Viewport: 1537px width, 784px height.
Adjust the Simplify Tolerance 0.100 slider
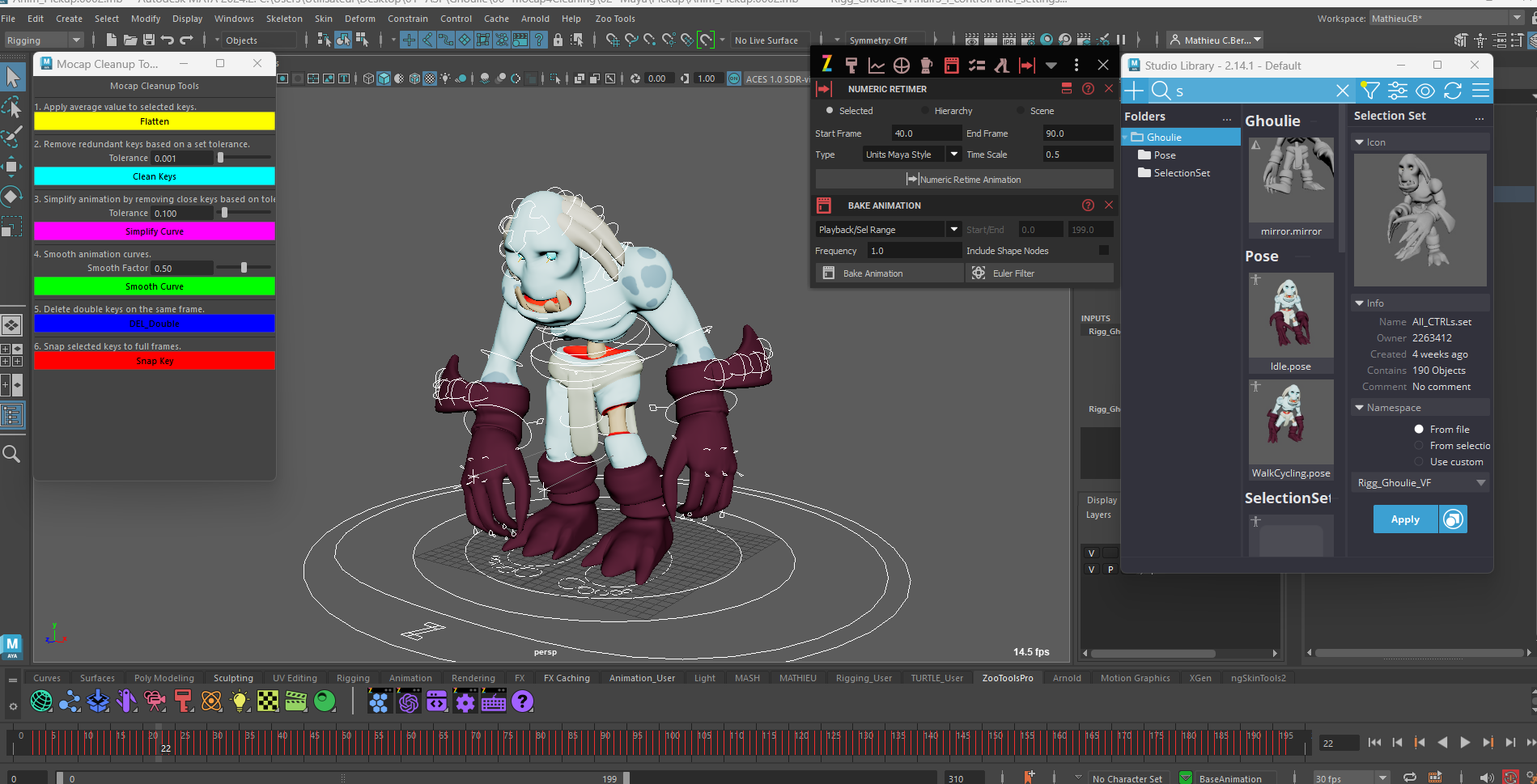tap(225, 213)
